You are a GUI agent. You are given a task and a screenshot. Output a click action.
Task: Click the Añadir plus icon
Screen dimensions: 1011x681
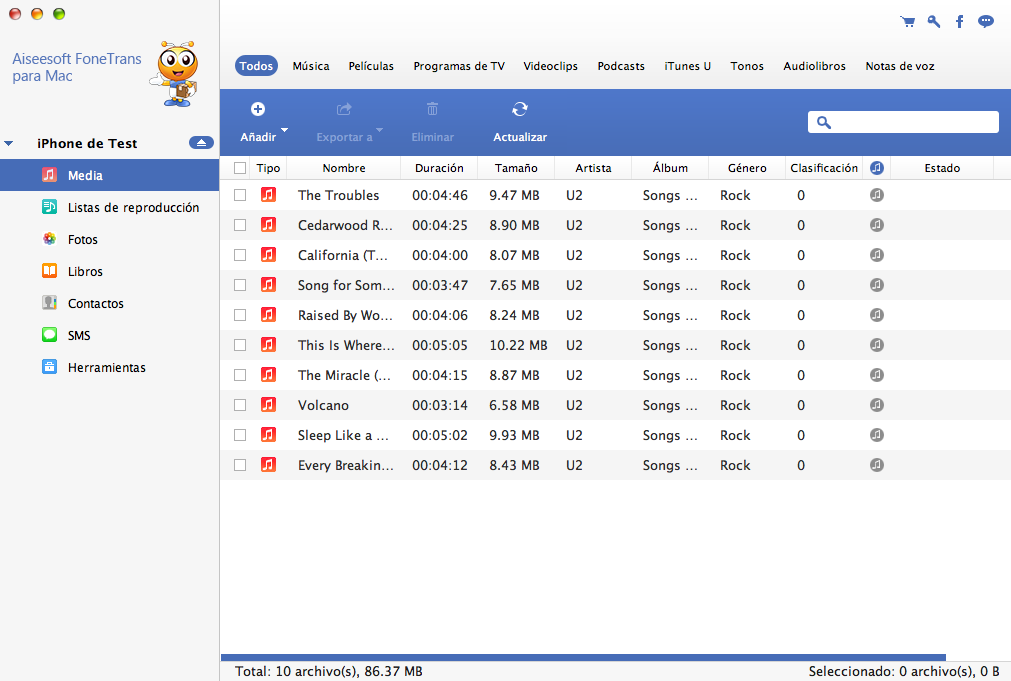258,109
